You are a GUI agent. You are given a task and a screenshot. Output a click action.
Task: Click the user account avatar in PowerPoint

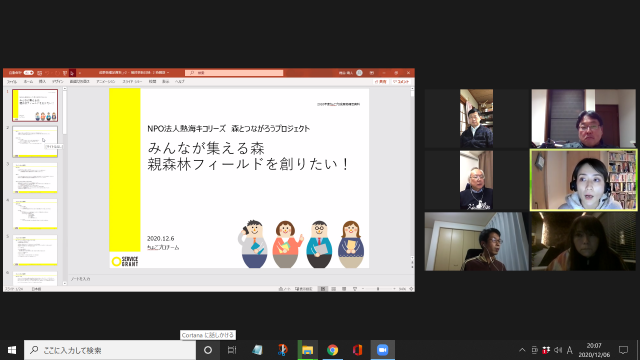click(x=359, y=73)
